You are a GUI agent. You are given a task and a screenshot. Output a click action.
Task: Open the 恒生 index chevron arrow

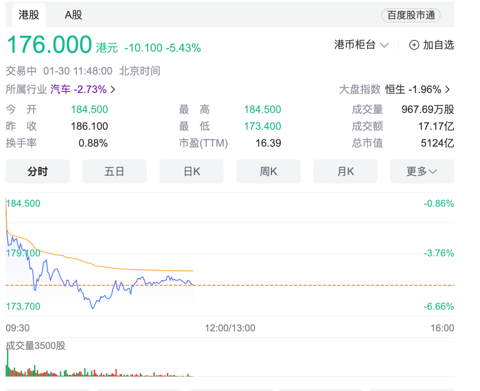tap(447, 89)
